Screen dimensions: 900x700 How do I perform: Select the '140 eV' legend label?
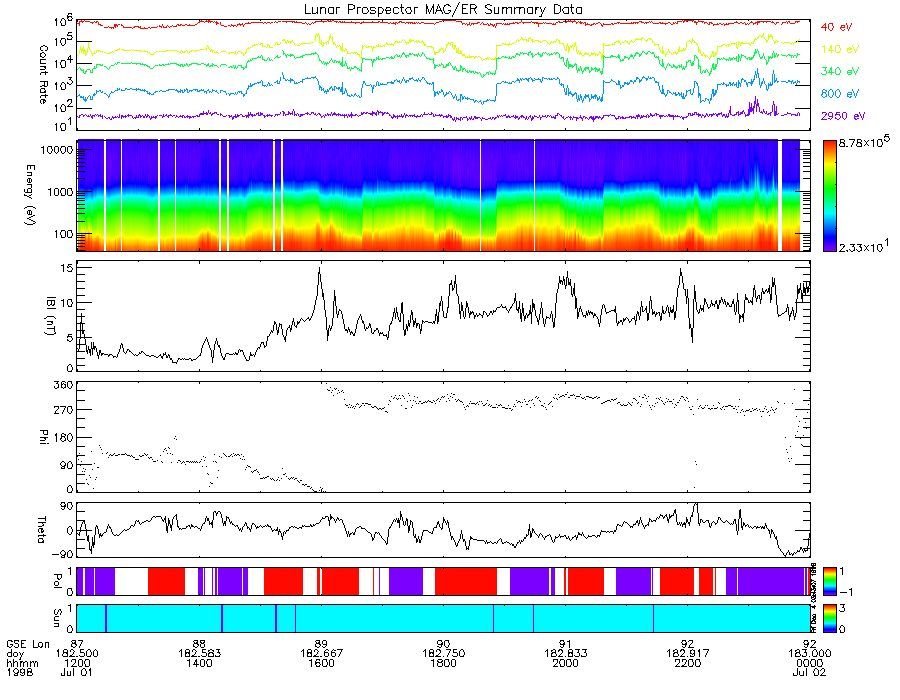[x=840, y=49]
